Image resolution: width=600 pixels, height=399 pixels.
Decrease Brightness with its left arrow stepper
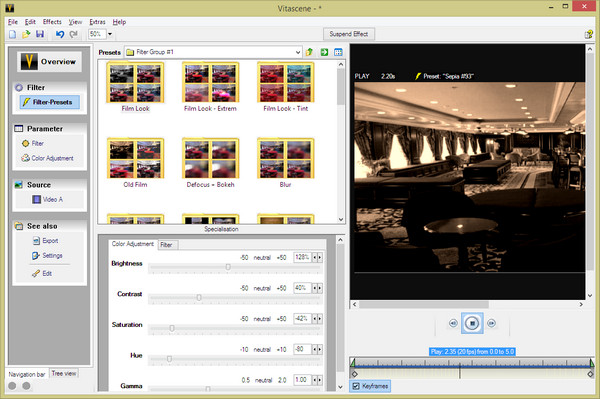315,257
